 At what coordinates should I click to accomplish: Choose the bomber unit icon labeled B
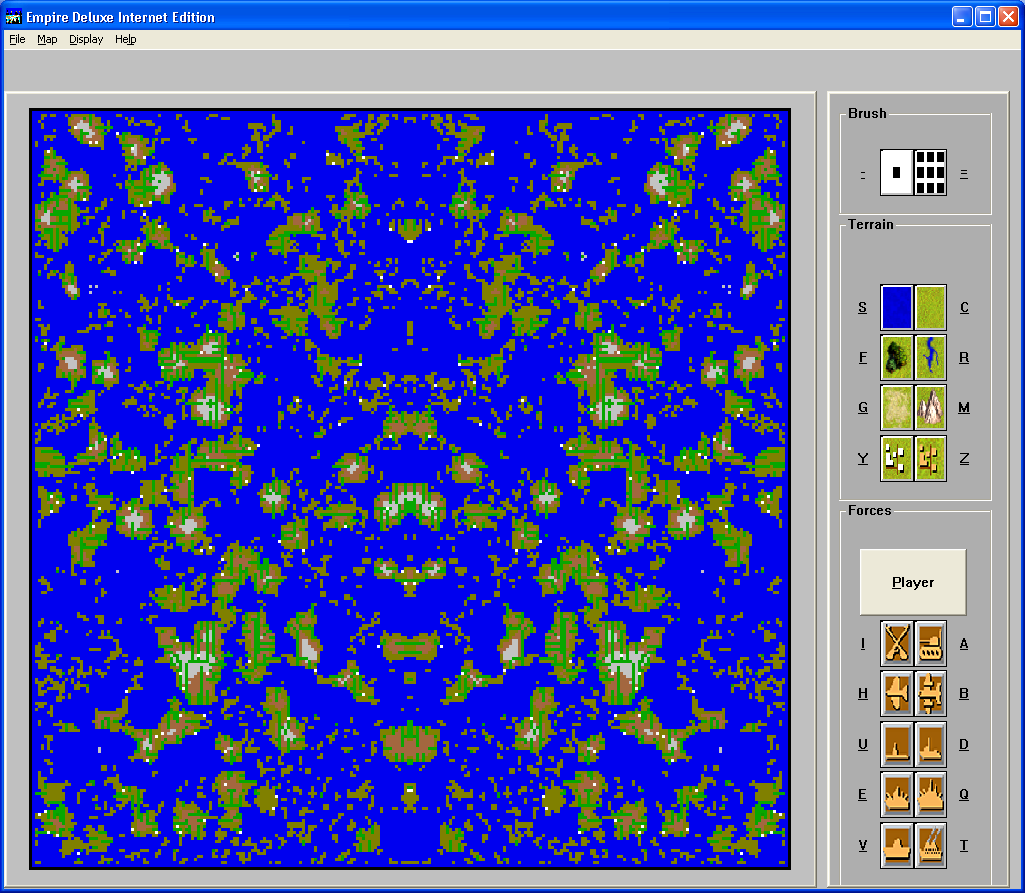930,693
